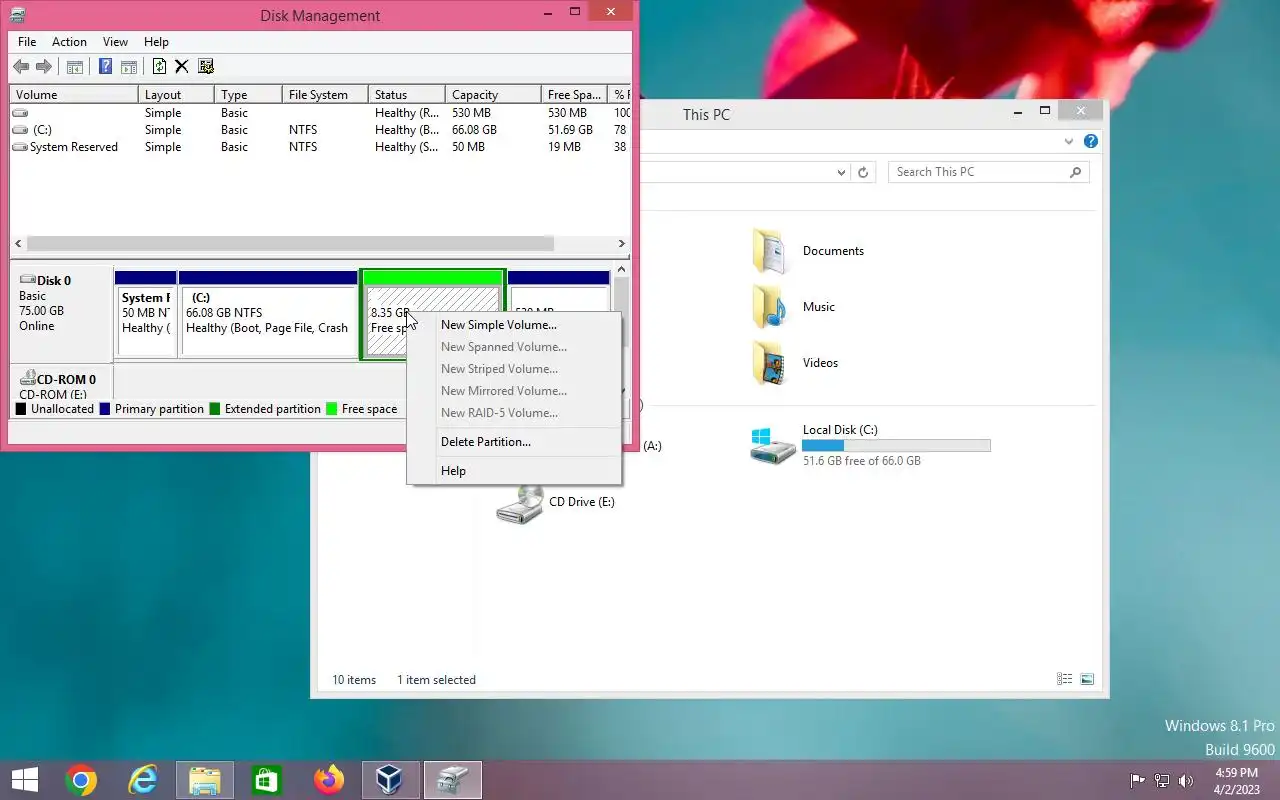Open the address bar dropdown arrow in This PC

(841, 172)
